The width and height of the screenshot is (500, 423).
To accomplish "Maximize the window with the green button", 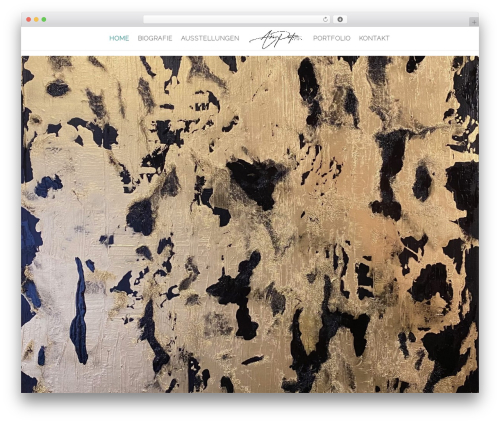I will [44, 20].
